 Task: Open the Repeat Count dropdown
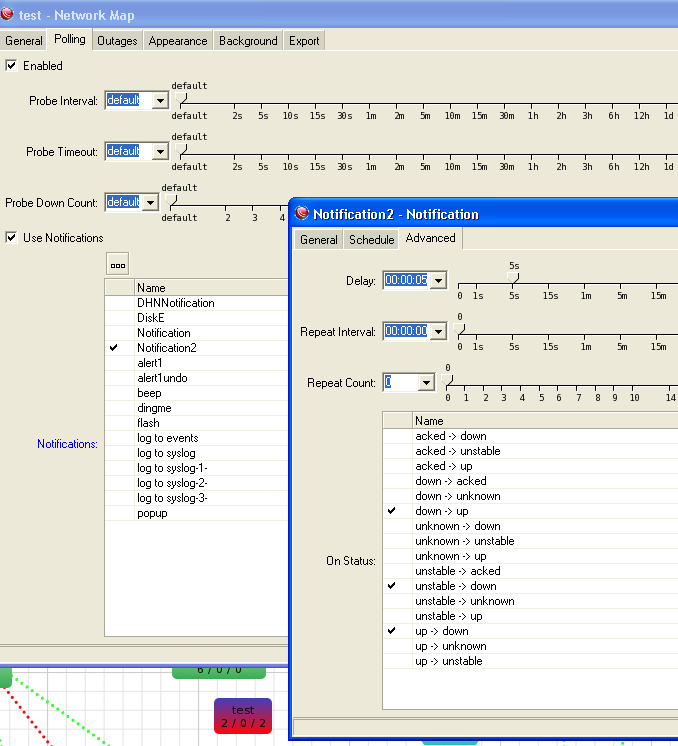coord(426,383)
